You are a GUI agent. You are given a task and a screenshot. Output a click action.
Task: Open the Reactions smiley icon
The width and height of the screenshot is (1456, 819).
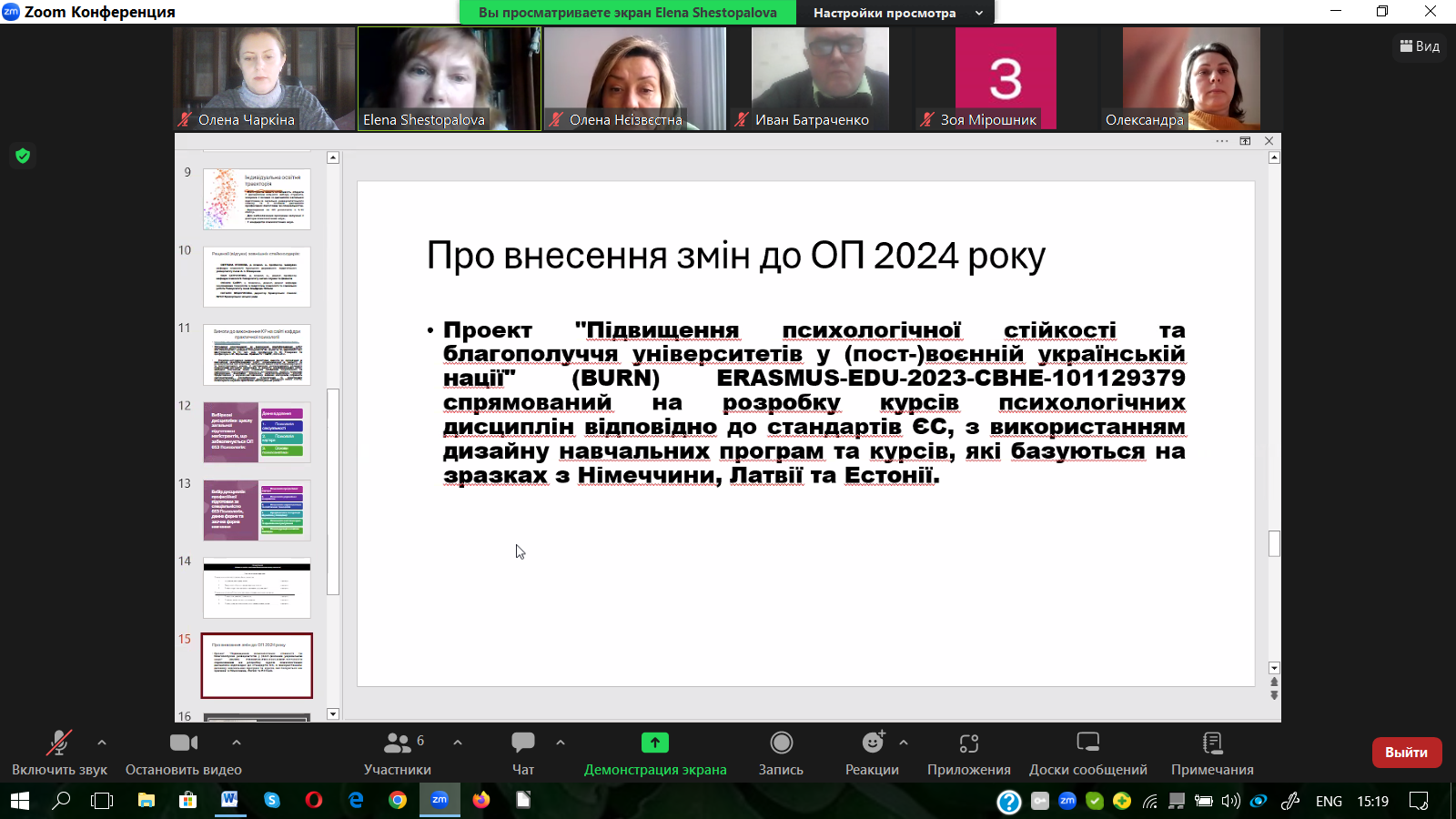(872, 743)
